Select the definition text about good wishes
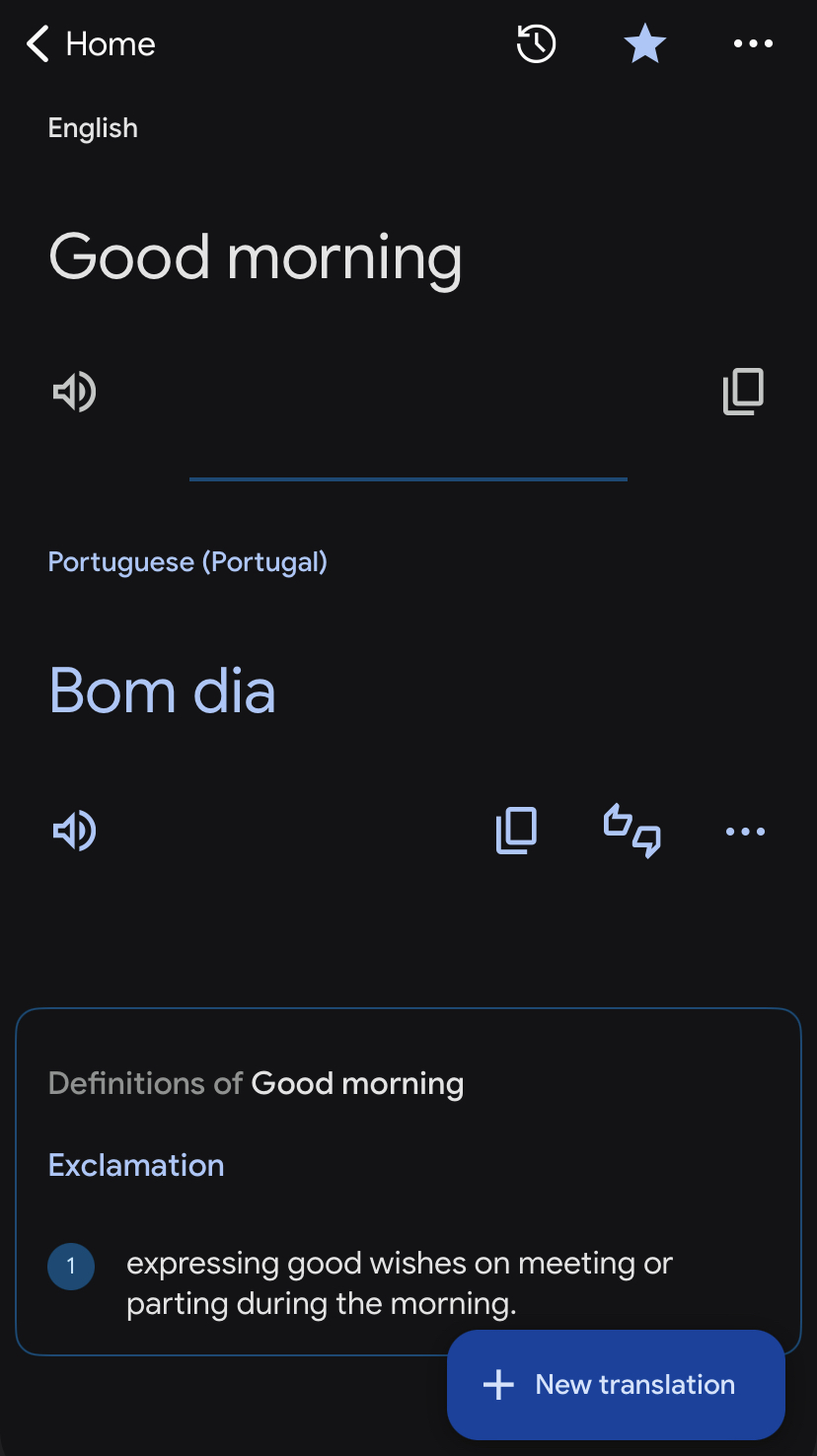This screenshot has width=817, height=1456. click(x=400, y=1283)
